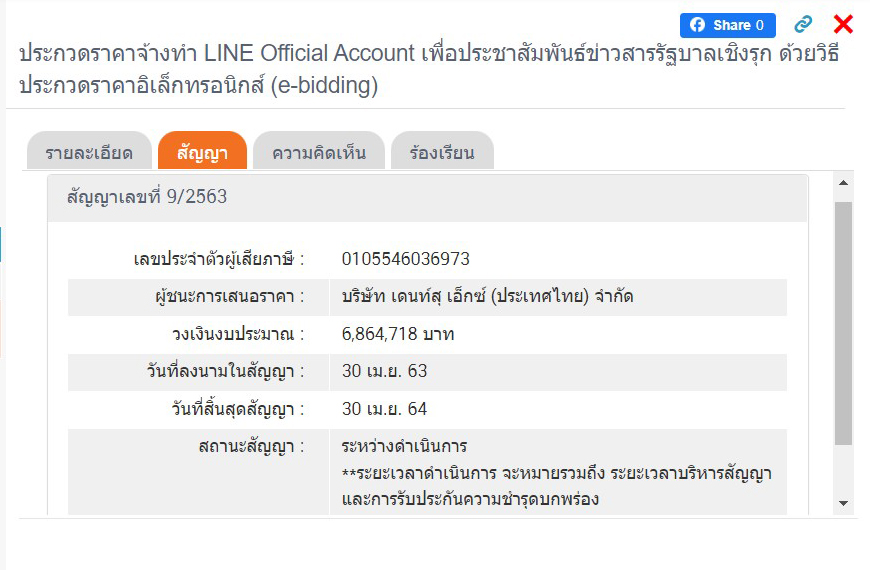870x570 pixels.
Task: Click the tax ID number 0105546036973
Action: tap(405, 259)
